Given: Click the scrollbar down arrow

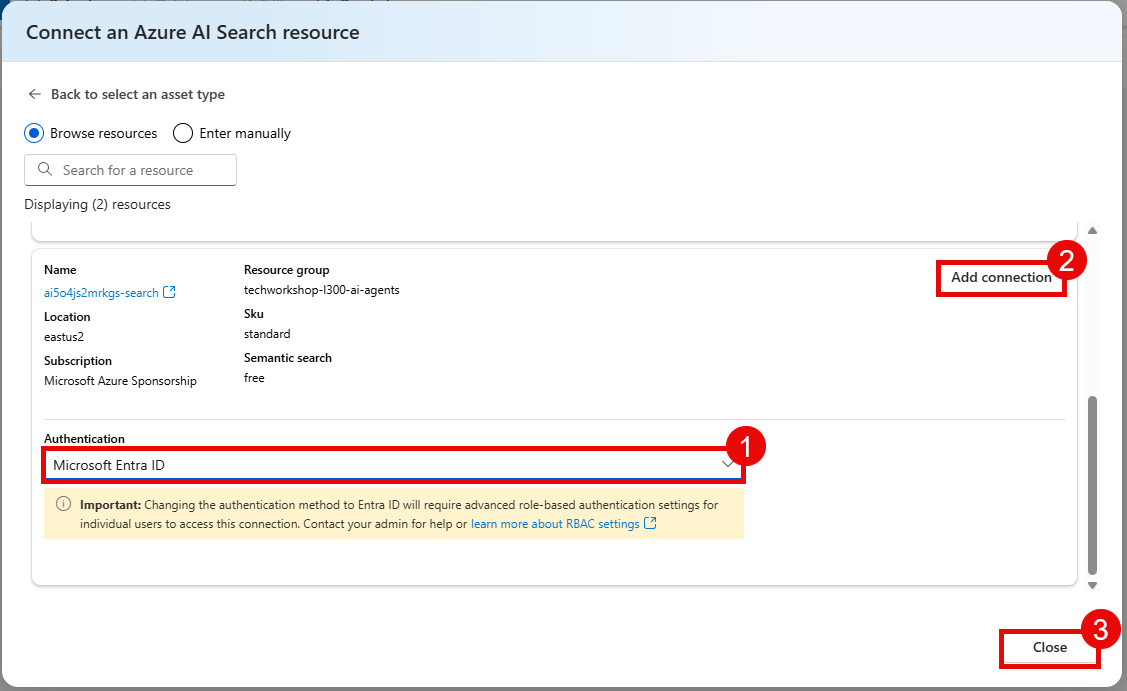Looking at the screenshot, I should click(1091, 585).
